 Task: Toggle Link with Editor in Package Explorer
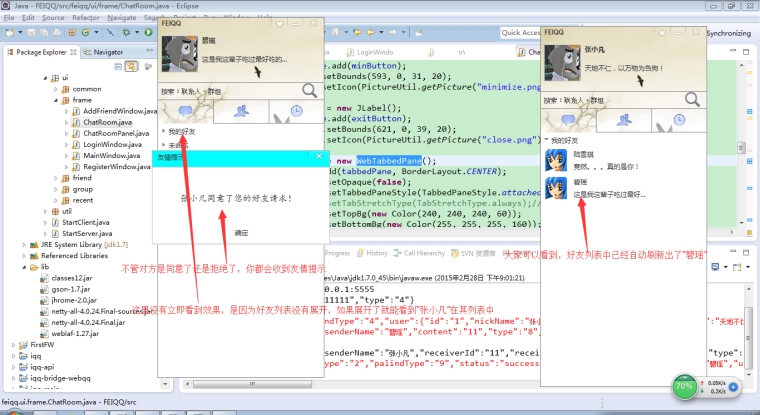(131, 66)
